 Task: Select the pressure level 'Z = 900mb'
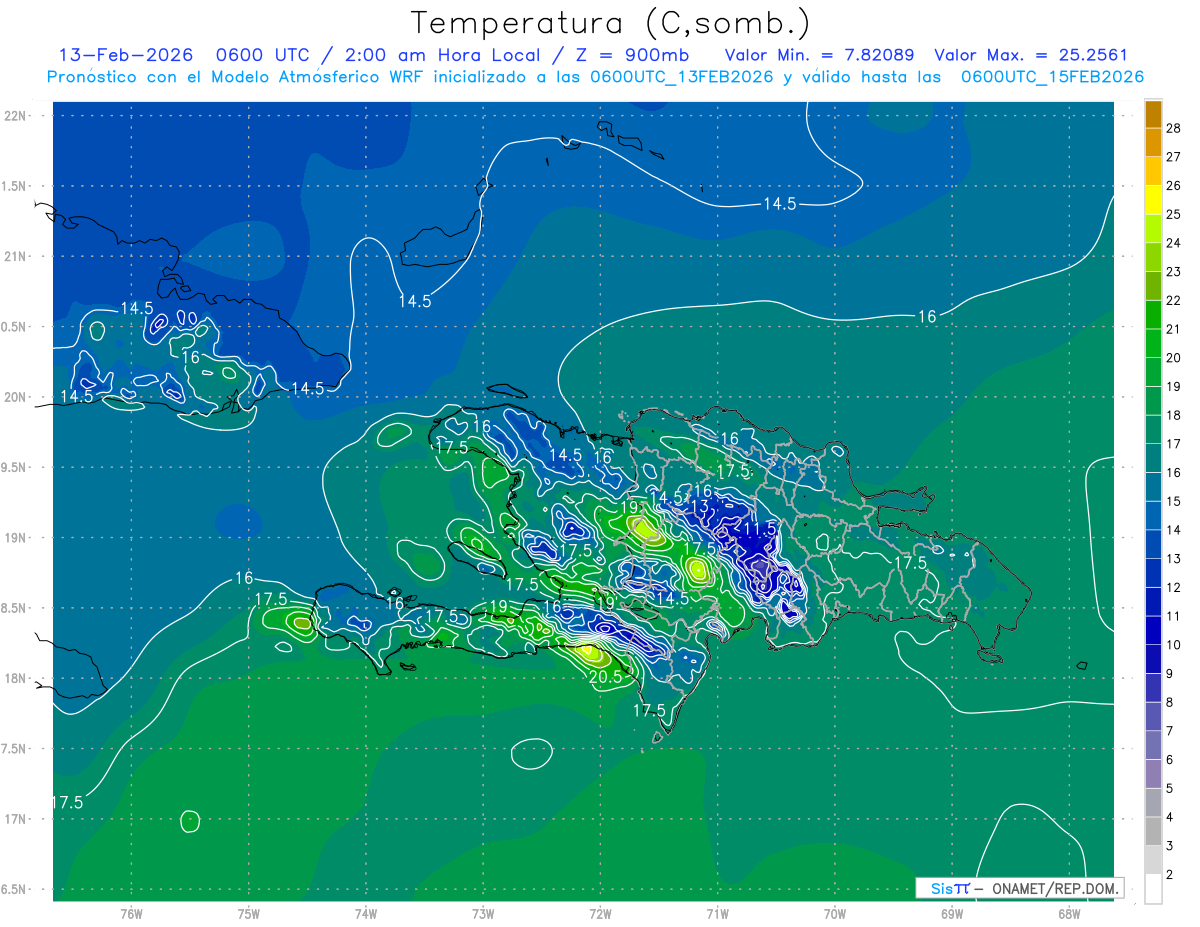pos(634,55)
